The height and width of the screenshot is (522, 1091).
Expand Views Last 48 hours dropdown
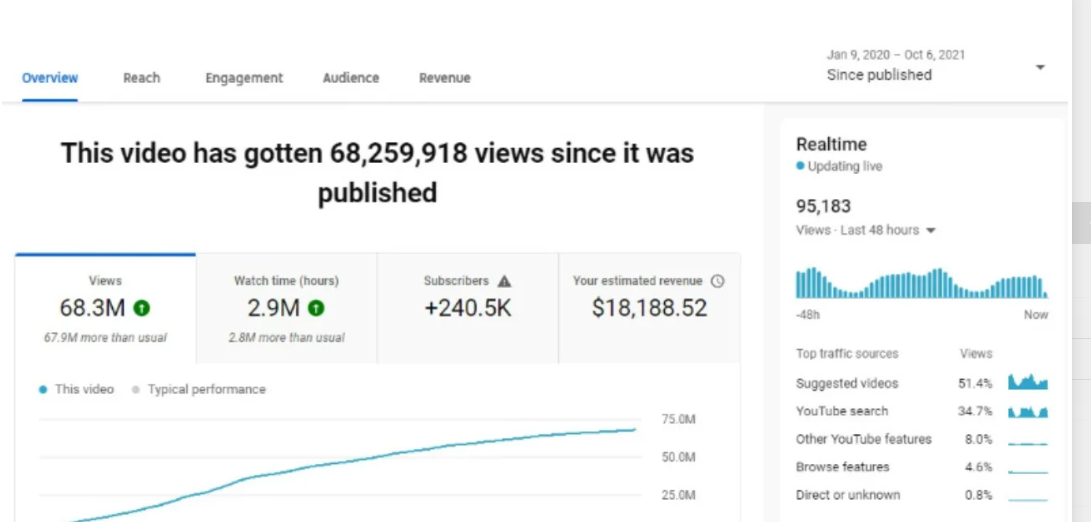click(x=930, y=231)
